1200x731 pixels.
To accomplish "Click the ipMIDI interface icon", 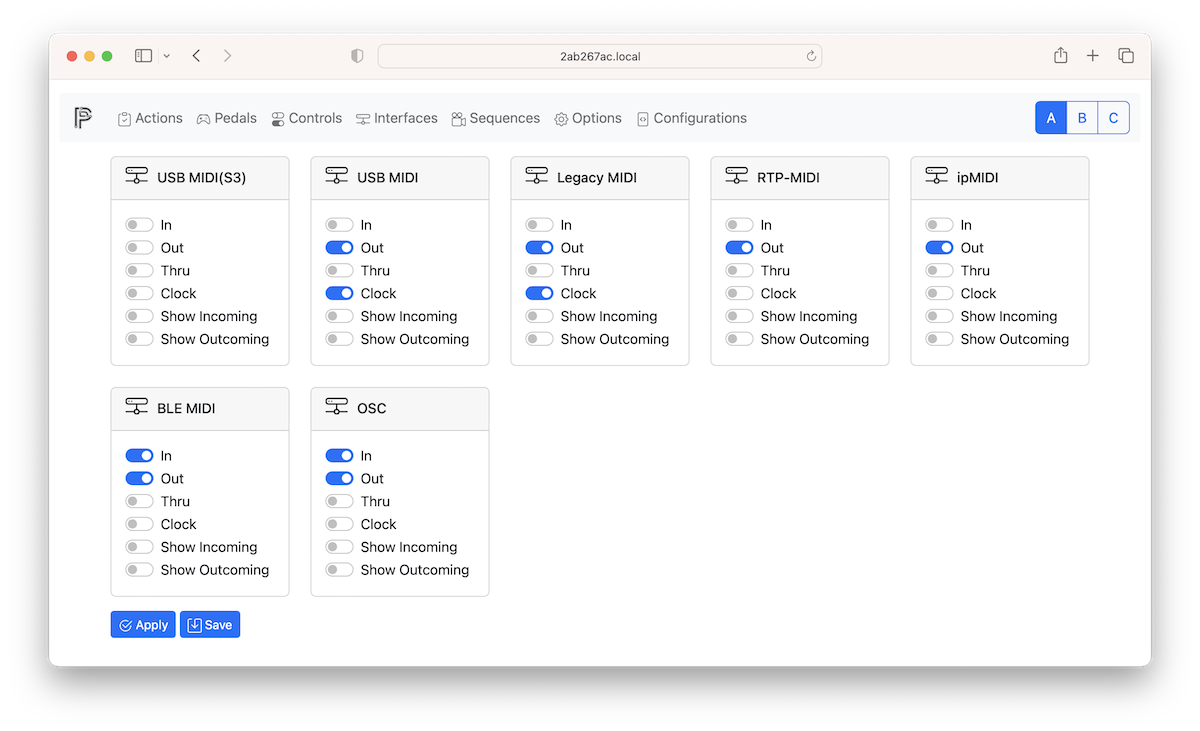I will click(937, 177).
